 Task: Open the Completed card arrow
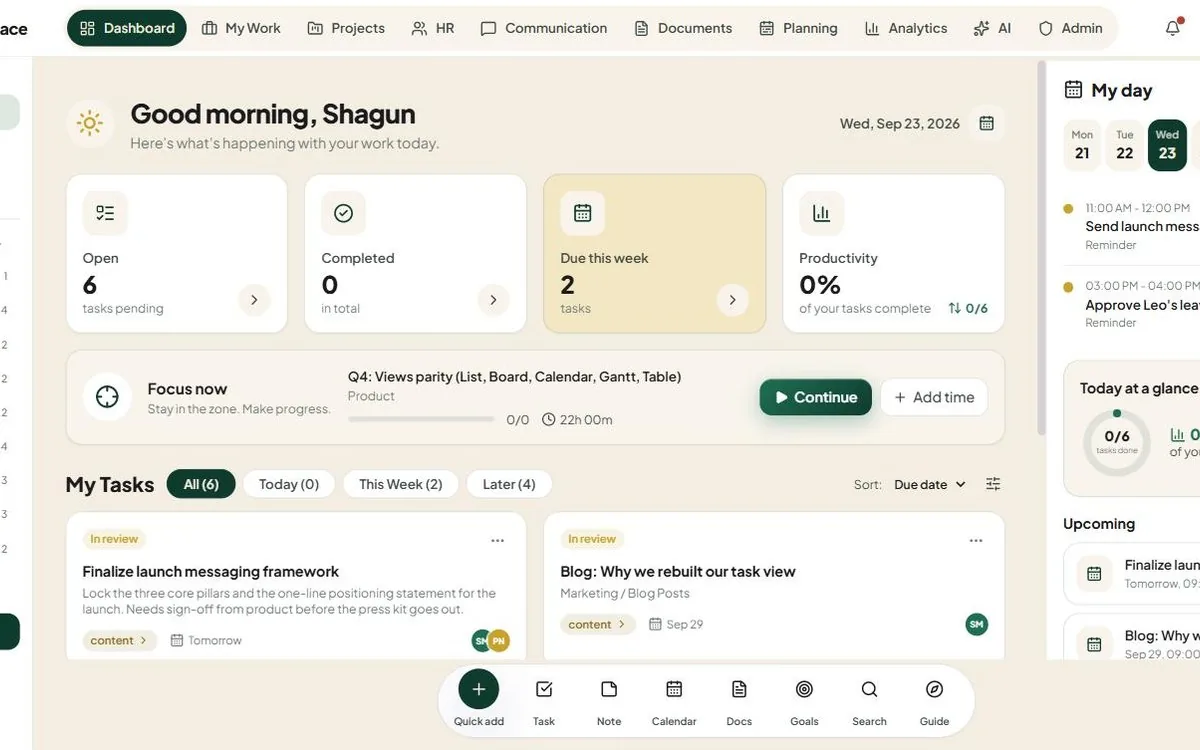coord(493,300)
